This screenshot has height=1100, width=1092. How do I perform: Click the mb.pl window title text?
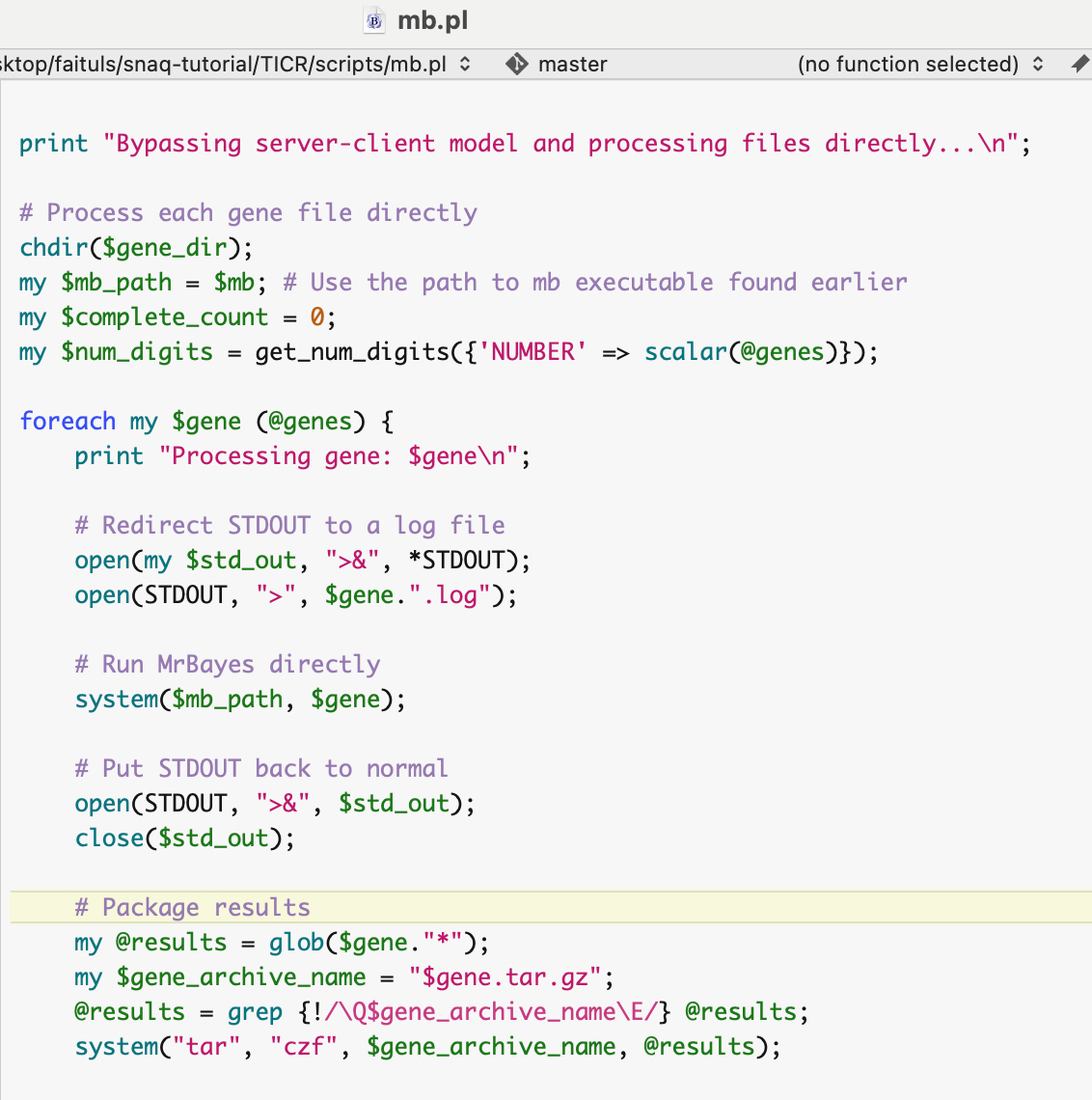[432, 20]
